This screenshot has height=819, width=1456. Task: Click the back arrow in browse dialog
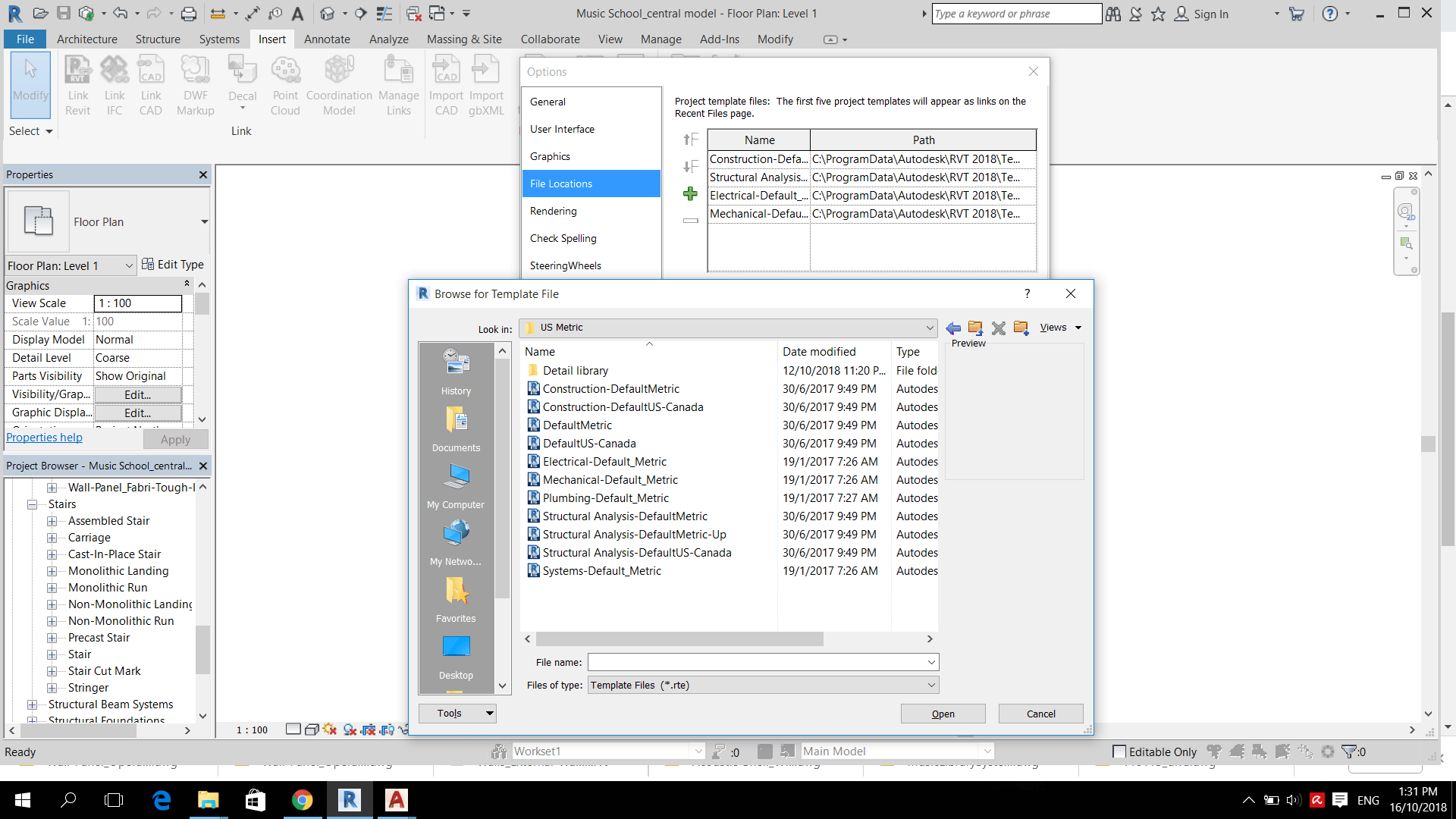[953, 328]
